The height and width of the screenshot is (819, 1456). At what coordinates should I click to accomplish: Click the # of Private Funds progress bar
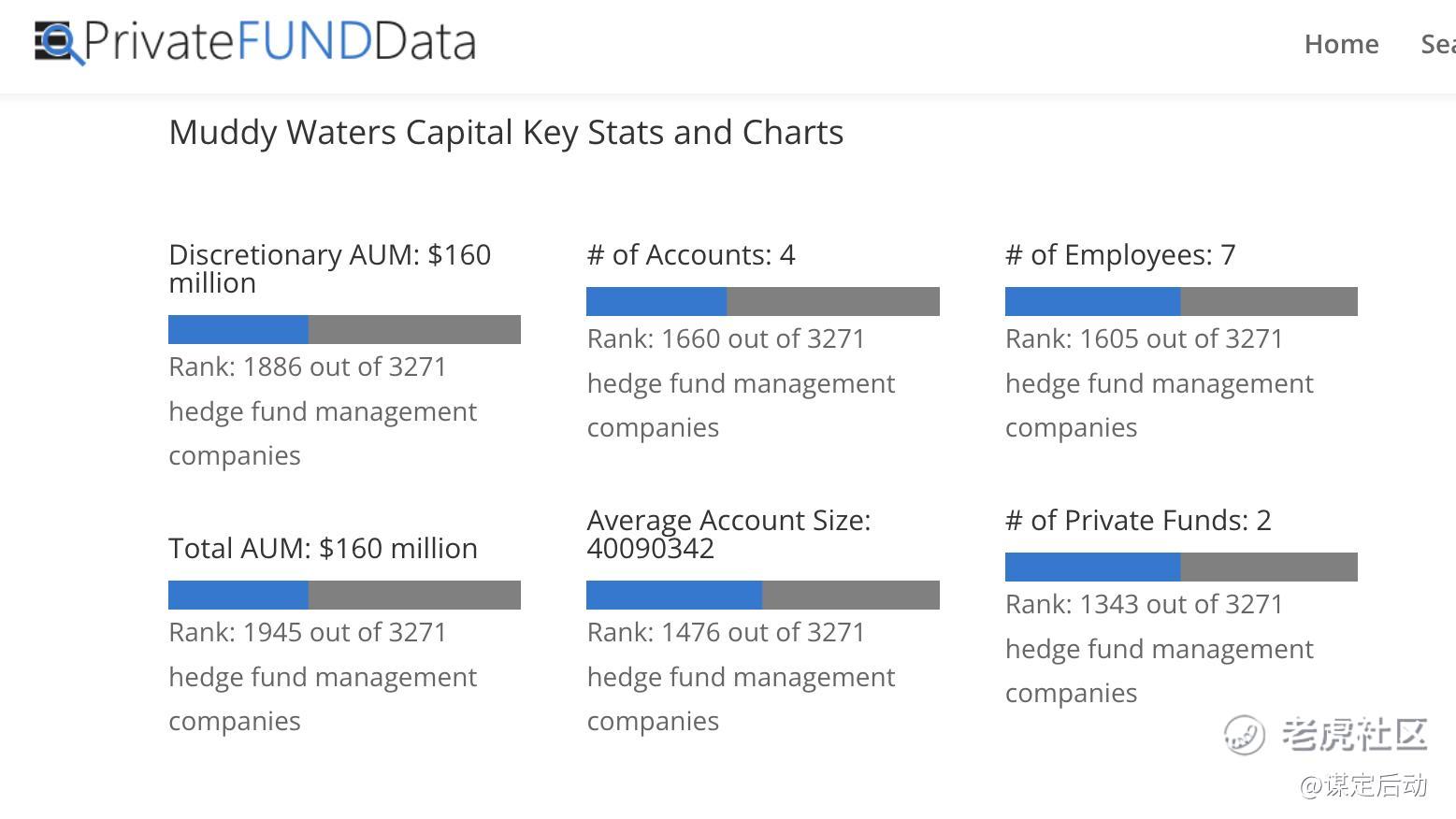[1181, 567]
